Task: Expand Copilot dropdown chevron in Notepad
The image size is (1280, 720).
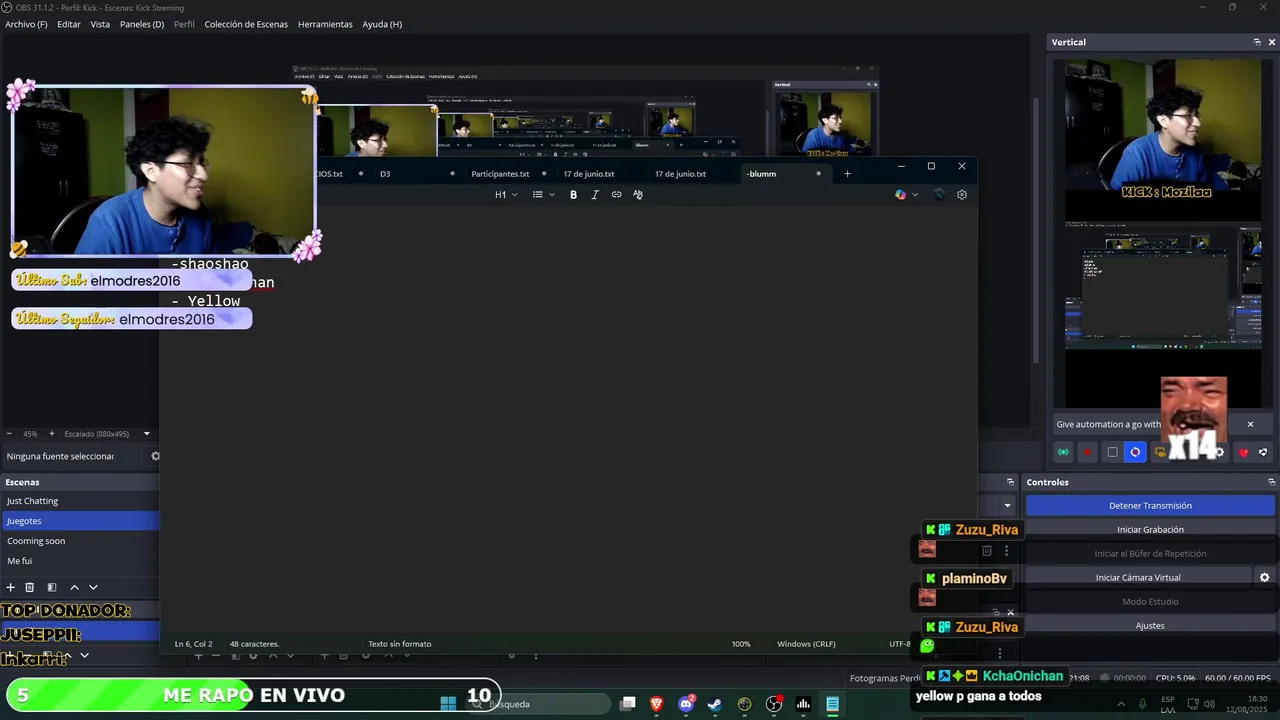Action: [915, 194]
